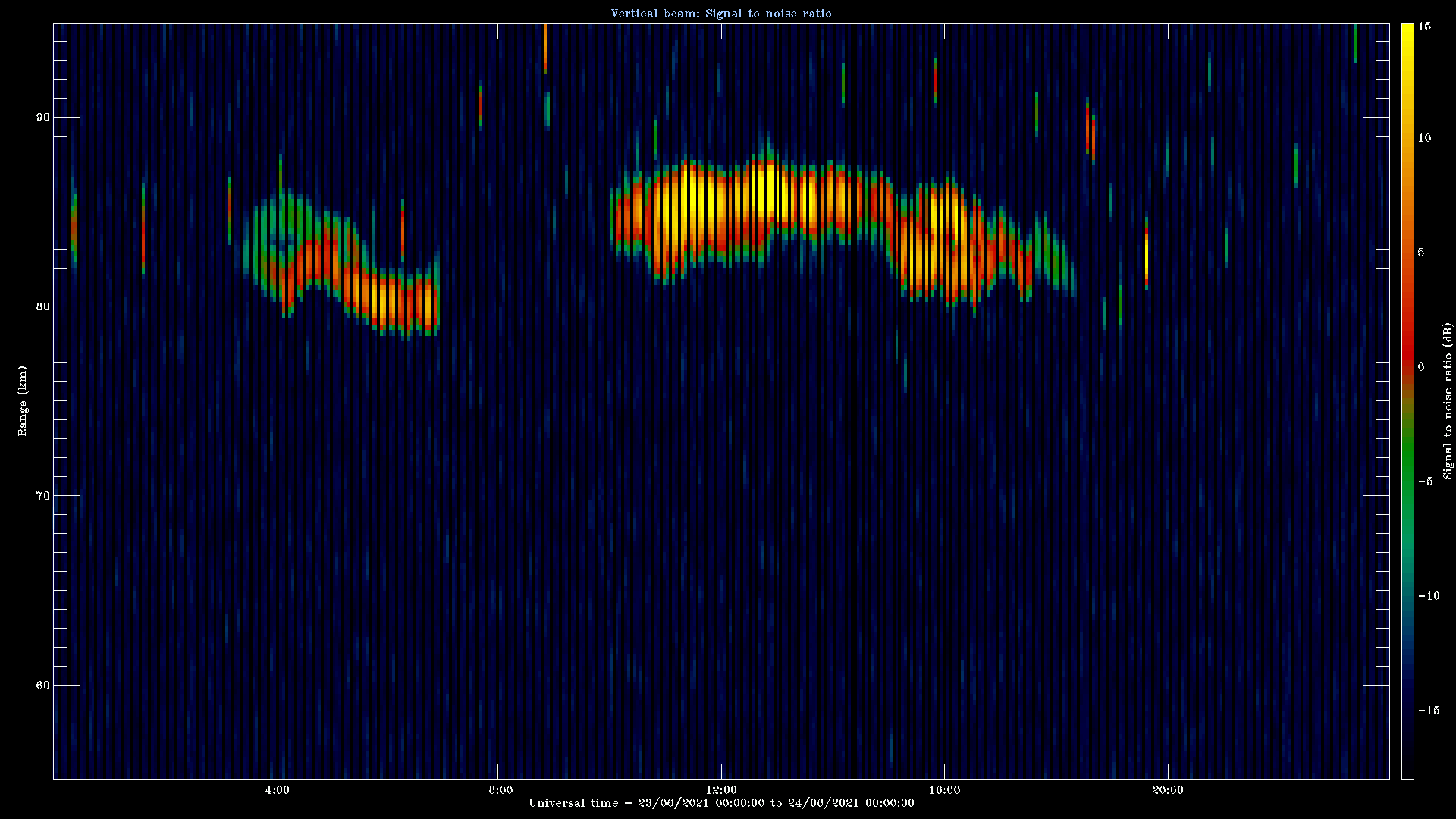Click the "Universal time" x-axis date label
The image size is (1456, 819).
[x=721, y=803]
